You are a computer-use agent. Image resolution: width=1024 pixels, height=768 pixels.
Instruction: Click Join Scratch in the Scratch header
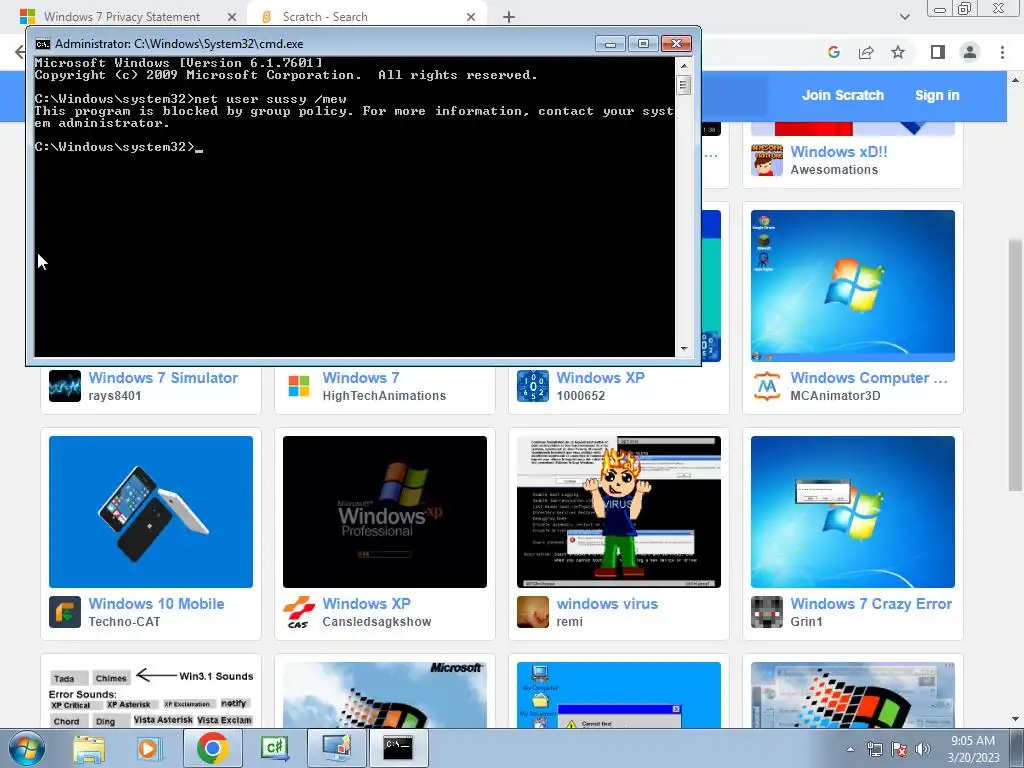[x=842, y=95]
